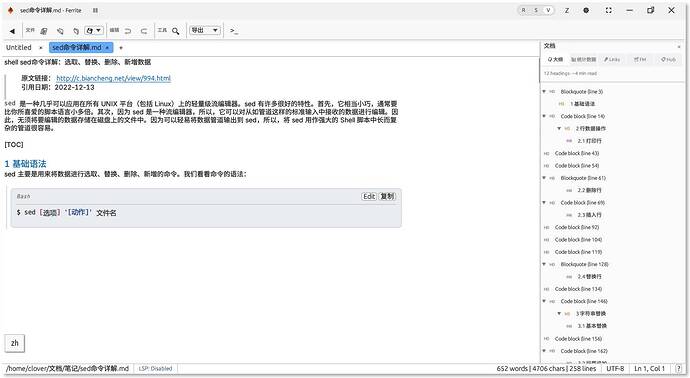Open the c.biancheng.net/view/994.html link

click(114, 78)
